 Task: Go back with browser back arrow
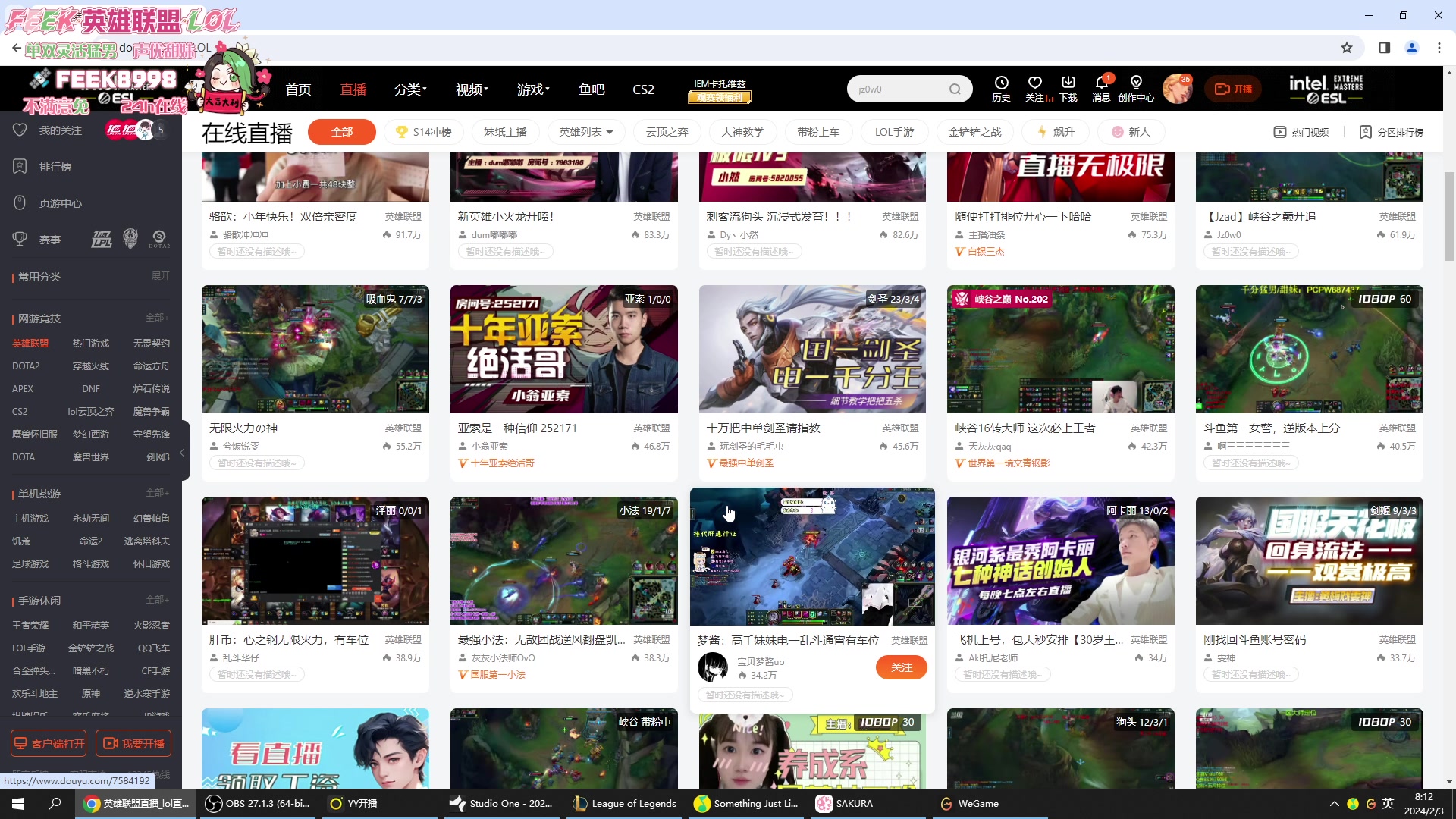point(16,48)
